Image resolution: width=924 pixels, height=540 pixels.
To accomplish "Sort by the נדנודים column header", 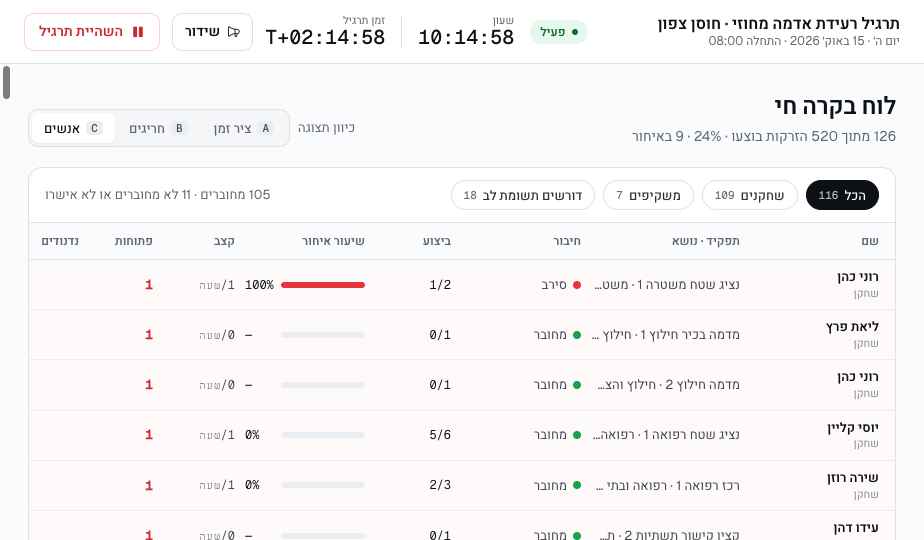I will pyautogui.click(x=60, y=241).
